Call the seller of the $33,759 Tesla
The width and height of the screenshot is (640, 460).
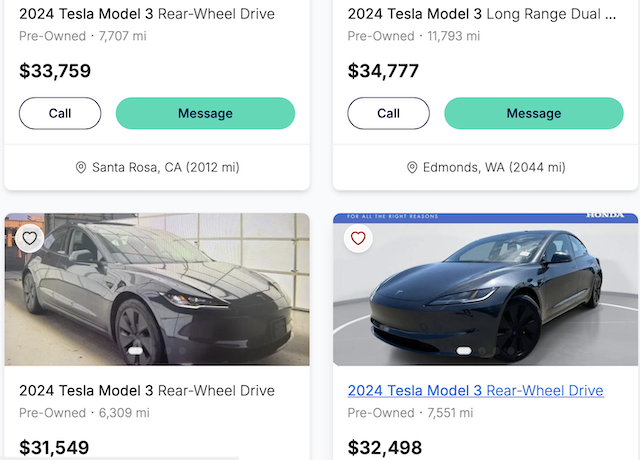[60, 113]
